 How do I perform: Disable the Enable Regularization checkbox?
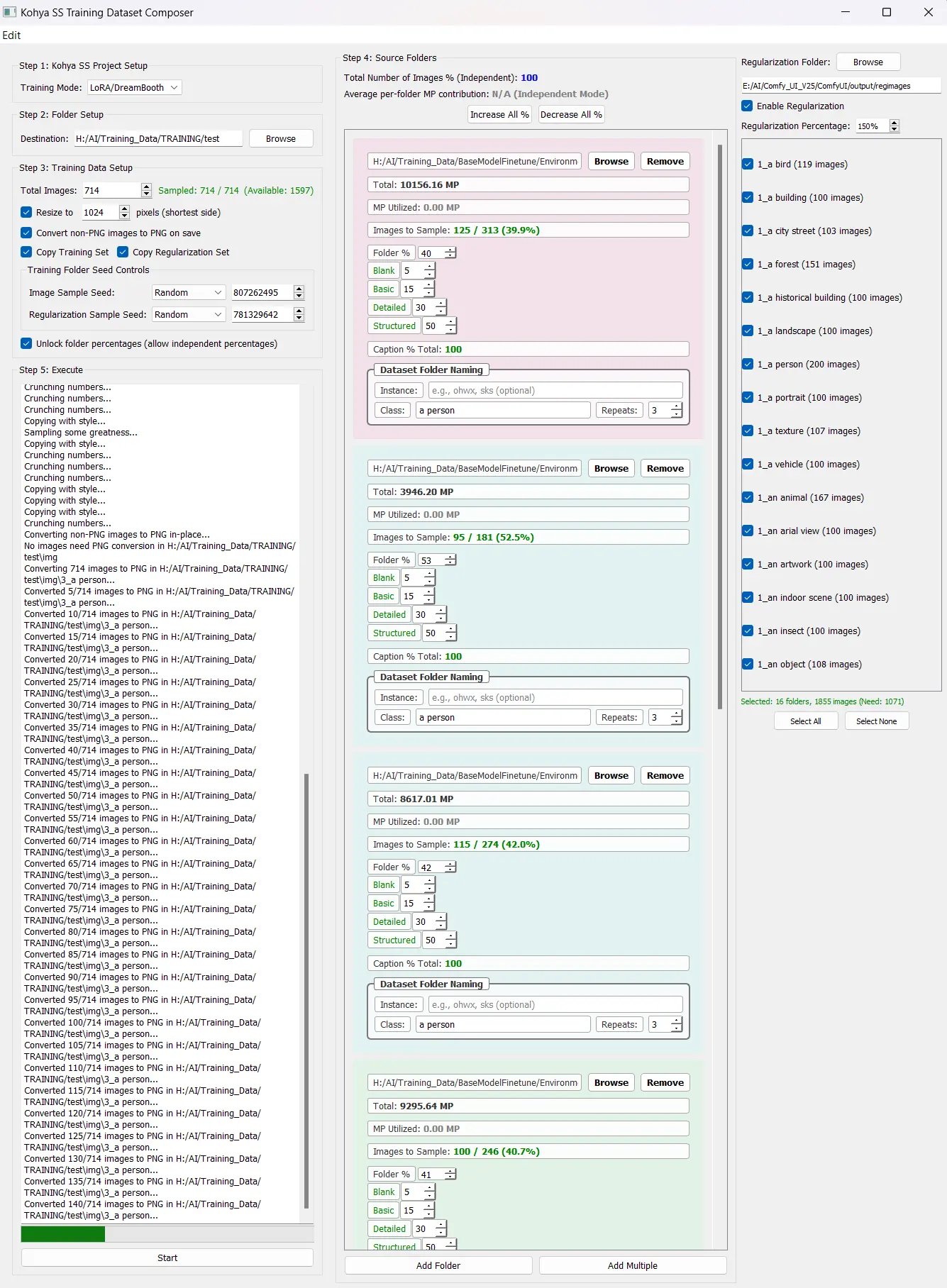pyautogui.click(x=747, y=106)
